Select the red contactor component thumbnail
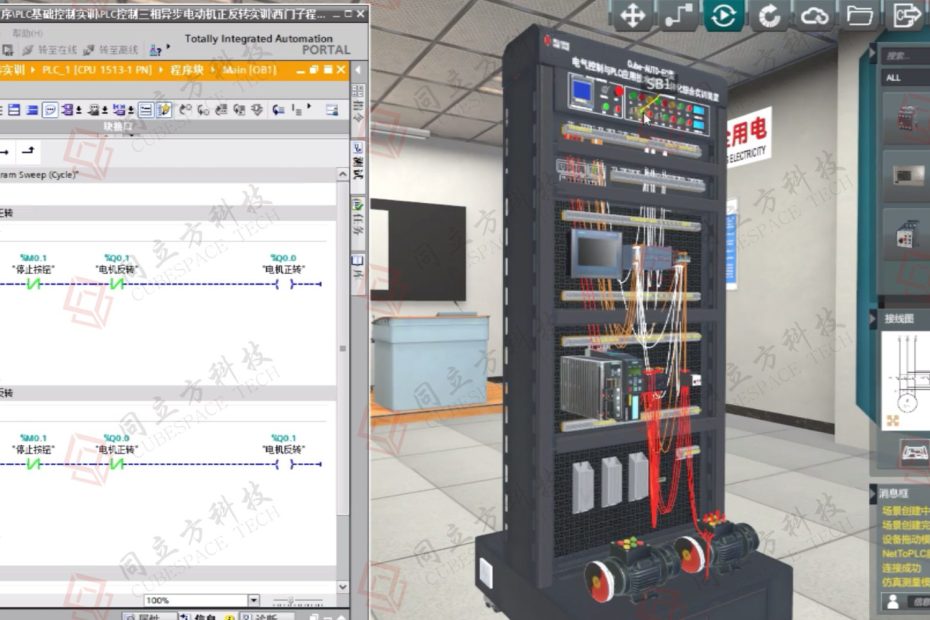The height and width of the screenshot is (620, 930). [x=907, y=117]
